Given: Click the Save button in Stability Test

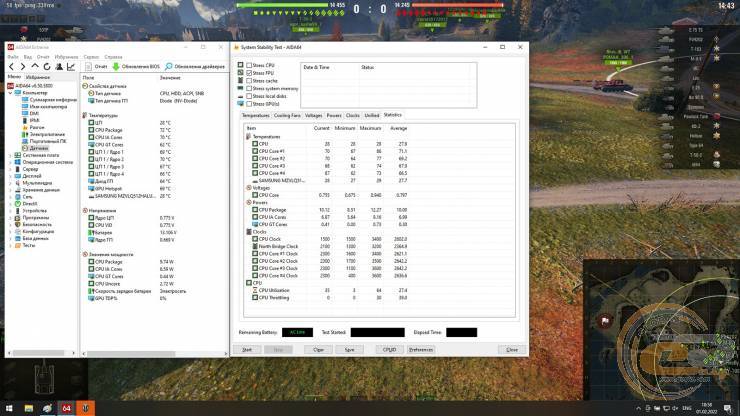Looking at the screenshot, I should pyautogui.click(x=349, y=350).
